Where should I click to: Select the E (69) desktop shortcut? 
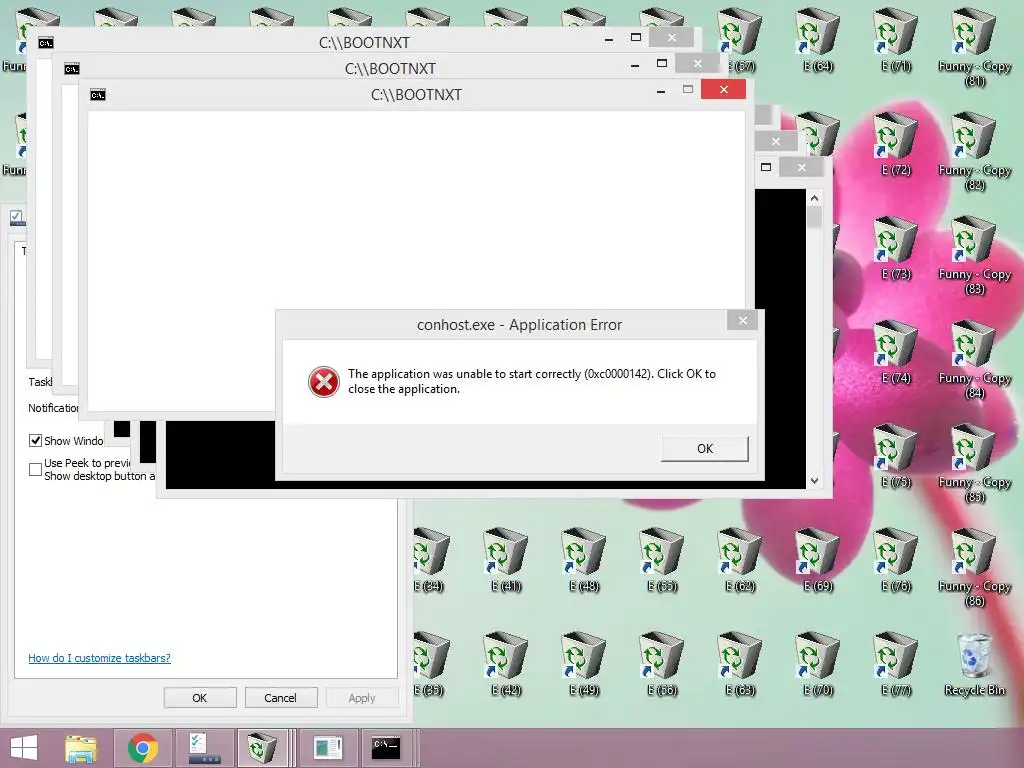pos(818,560)
